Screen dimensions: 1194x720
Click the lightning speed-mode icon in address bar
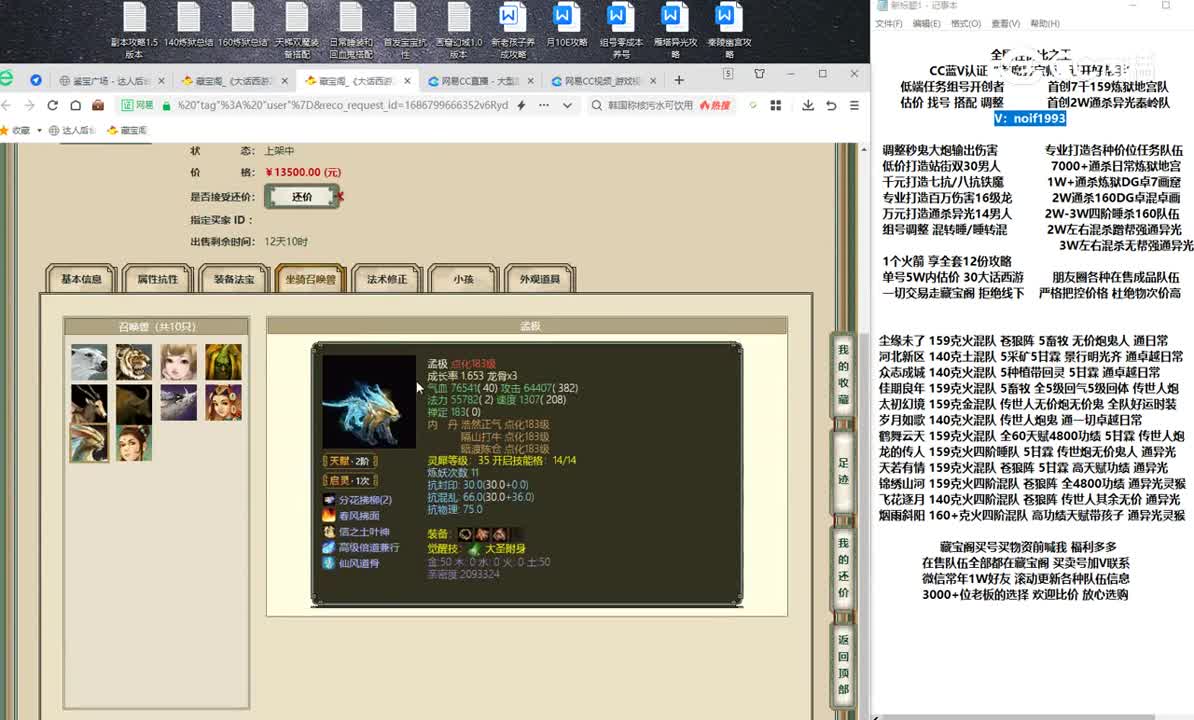tap(522, 105)
